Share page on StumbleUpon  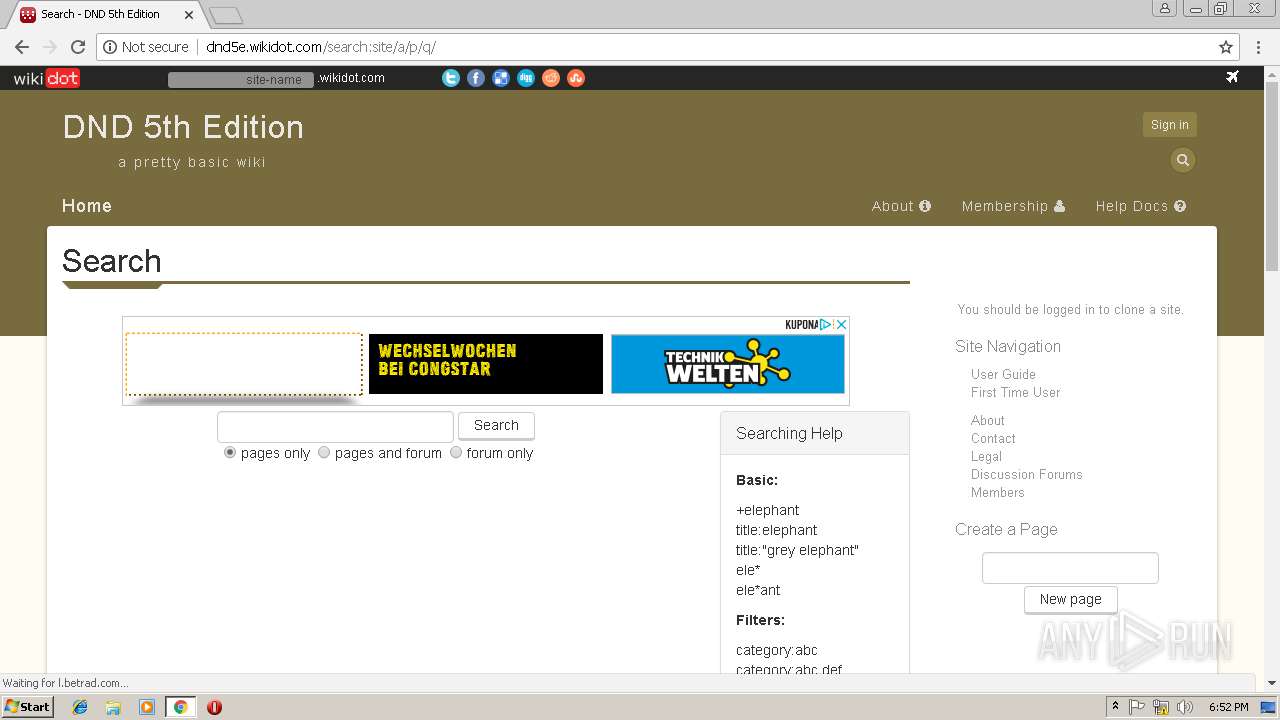coord(576,78)
